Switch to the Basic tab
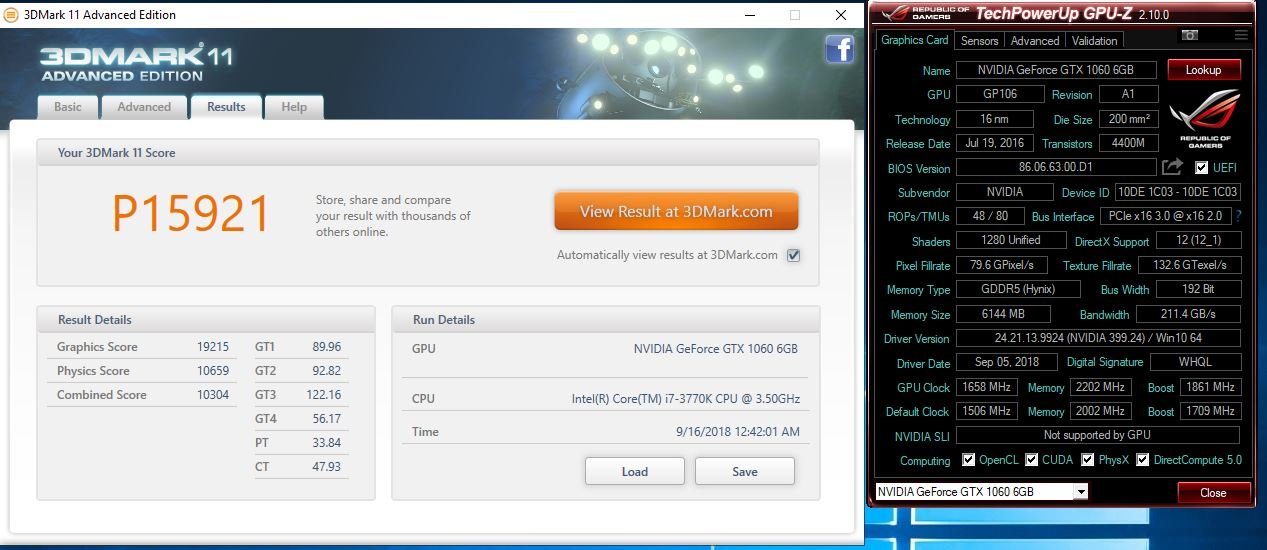 click(x=68, y=107)
